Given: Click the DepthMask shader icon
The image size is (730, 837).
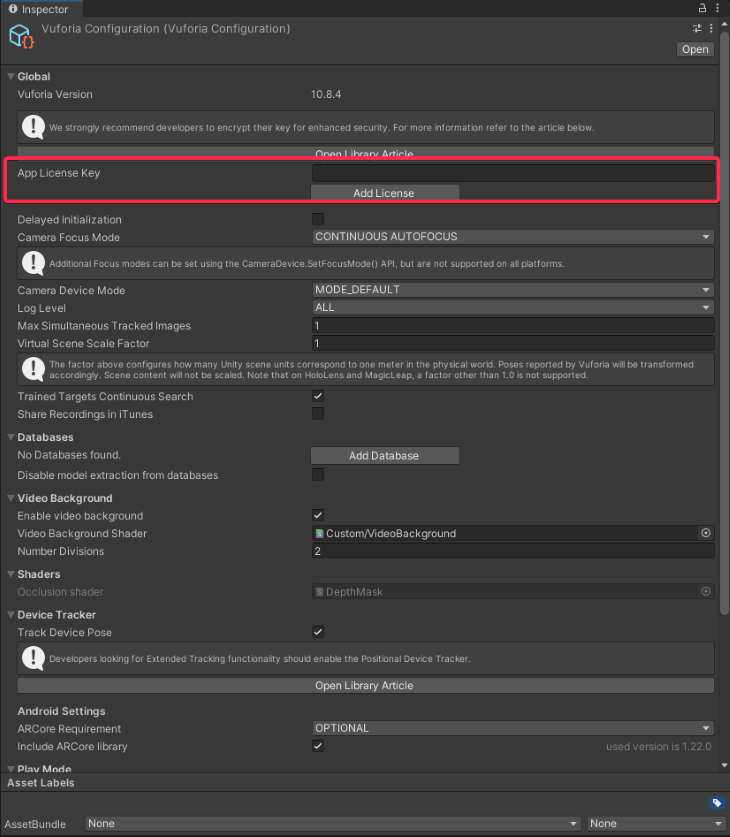Looking at the screenshot, I should (x=320, y=591).
